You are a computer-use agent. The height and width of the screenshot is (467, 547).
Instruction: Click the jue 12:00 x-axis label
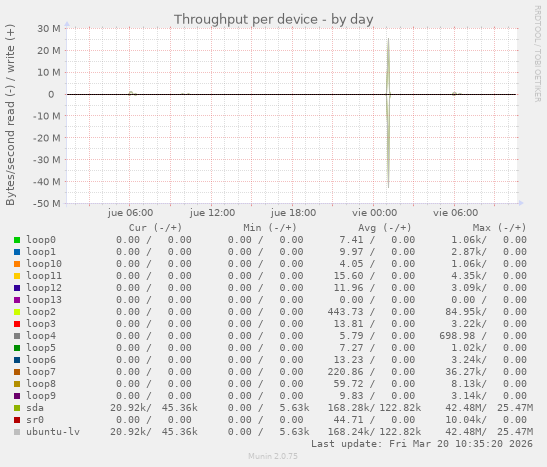click(212, 213)
